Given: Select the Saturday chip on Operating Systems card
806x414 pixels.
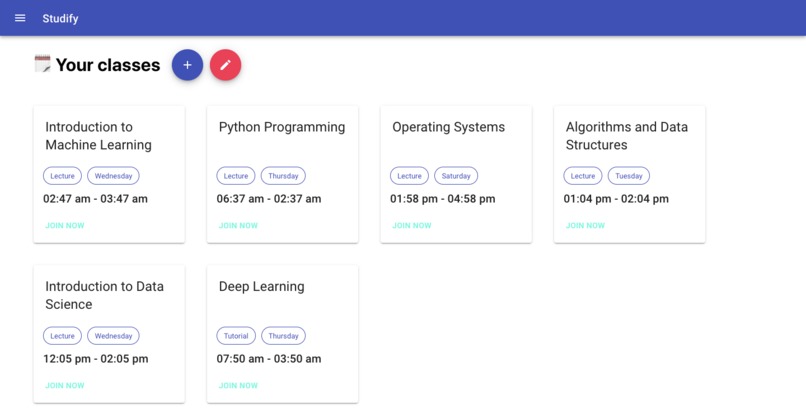Looking at the screenshot, I should pos(456,176).
